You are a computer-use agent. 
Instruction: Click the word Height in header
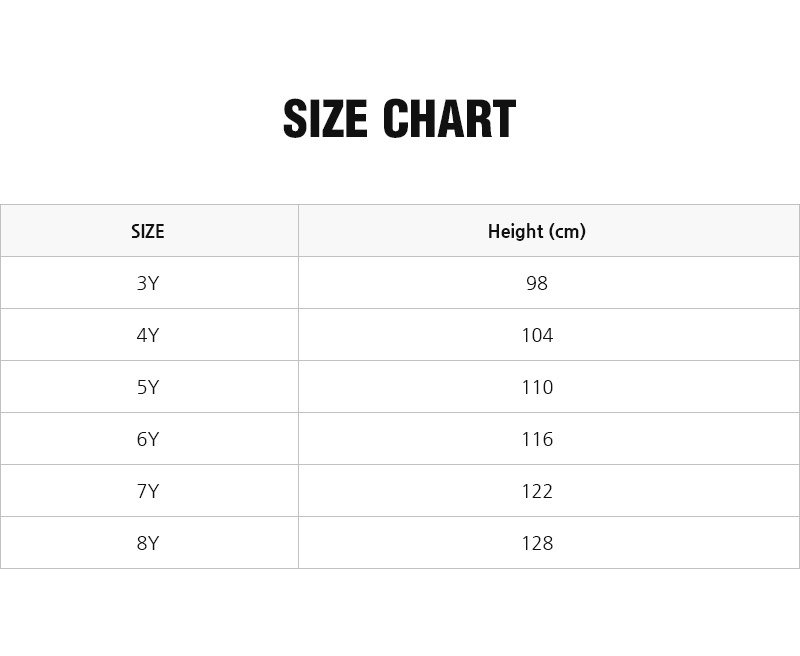point(516,231)
